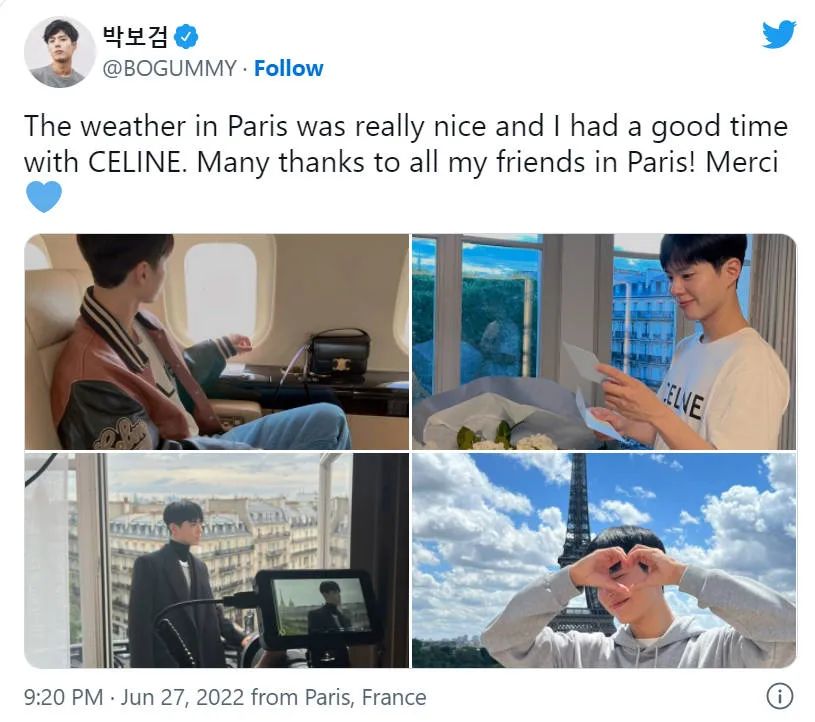Open the photo of reading a card

point(604,342)
